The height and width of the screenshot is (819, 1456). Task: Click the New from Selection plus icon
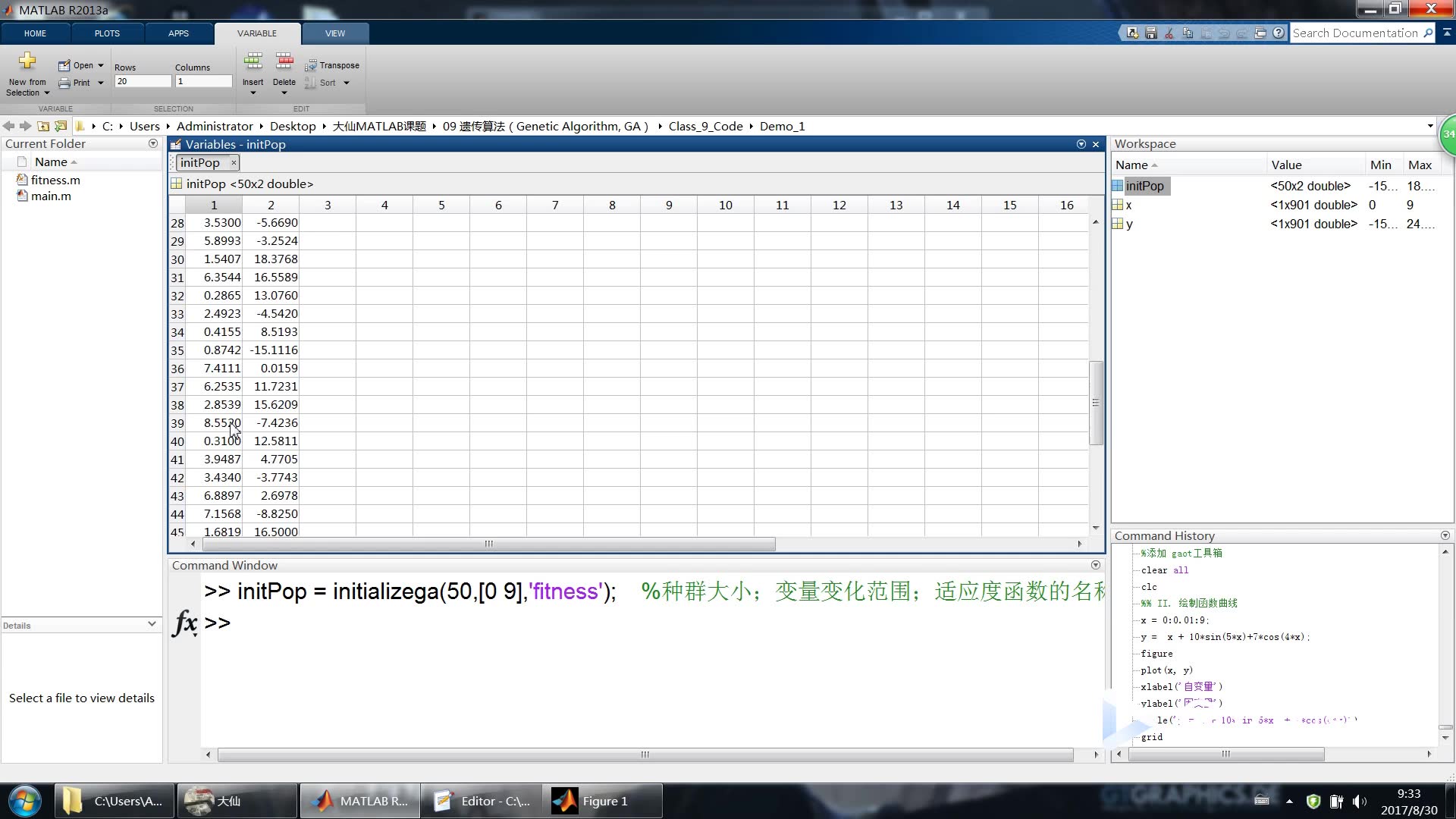(27, 61)
